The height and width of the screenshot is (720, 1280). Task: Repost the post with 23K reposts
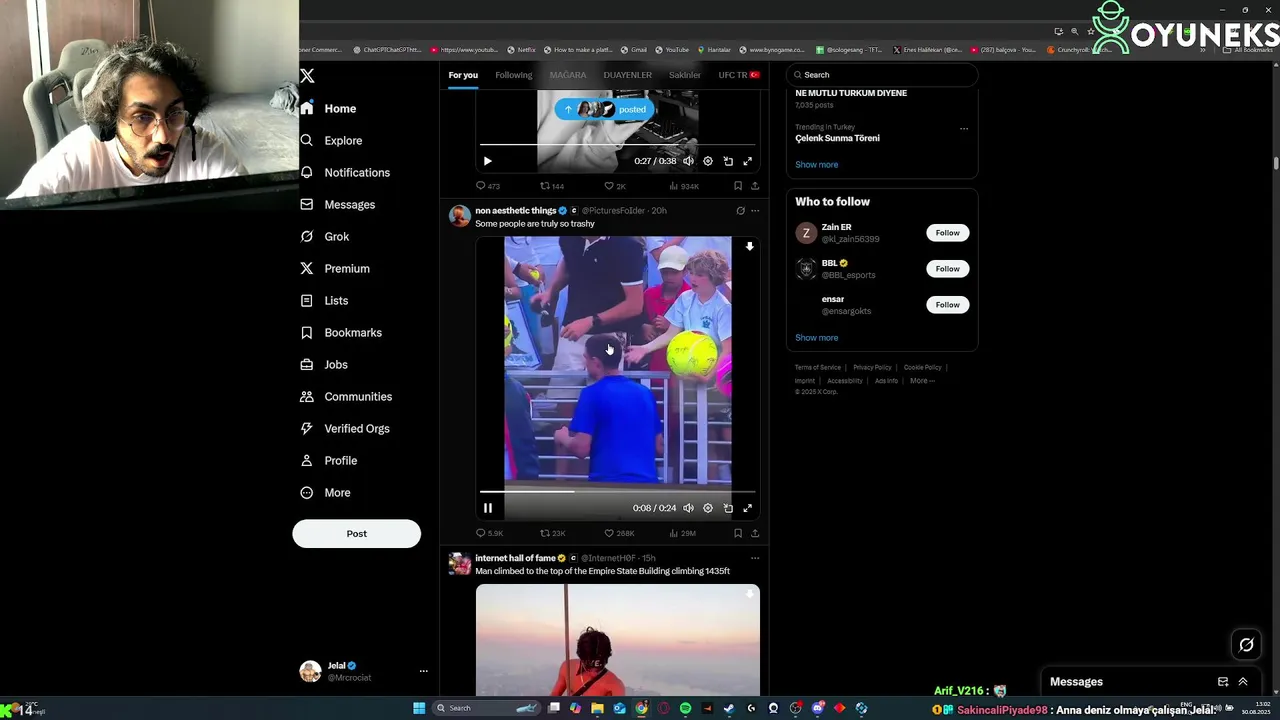tap(552, 533)
